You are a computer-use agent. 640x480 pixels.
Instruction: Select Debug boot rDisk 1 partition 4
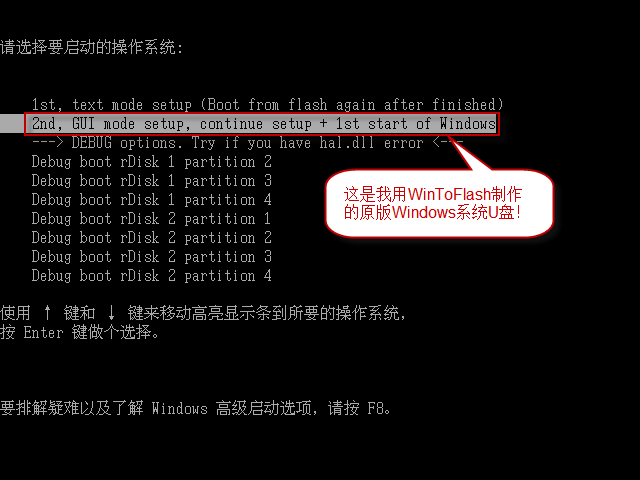[x=151, y=200]
